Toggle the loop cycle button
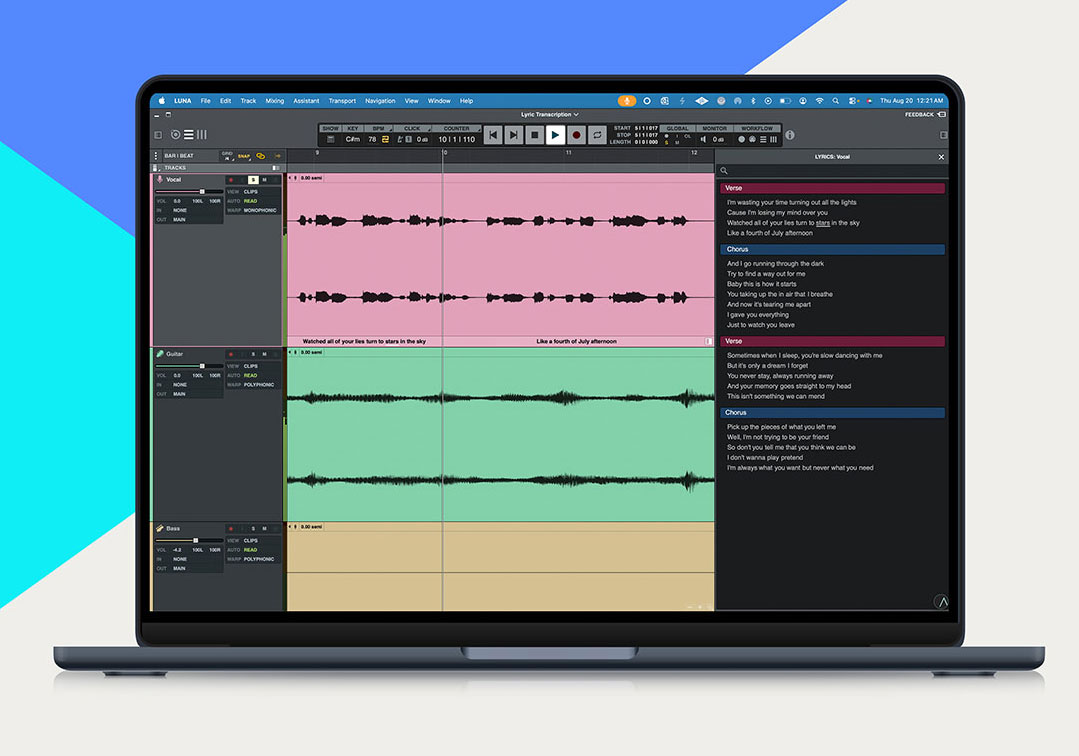The image size is (1079, 756). point(597,135)
